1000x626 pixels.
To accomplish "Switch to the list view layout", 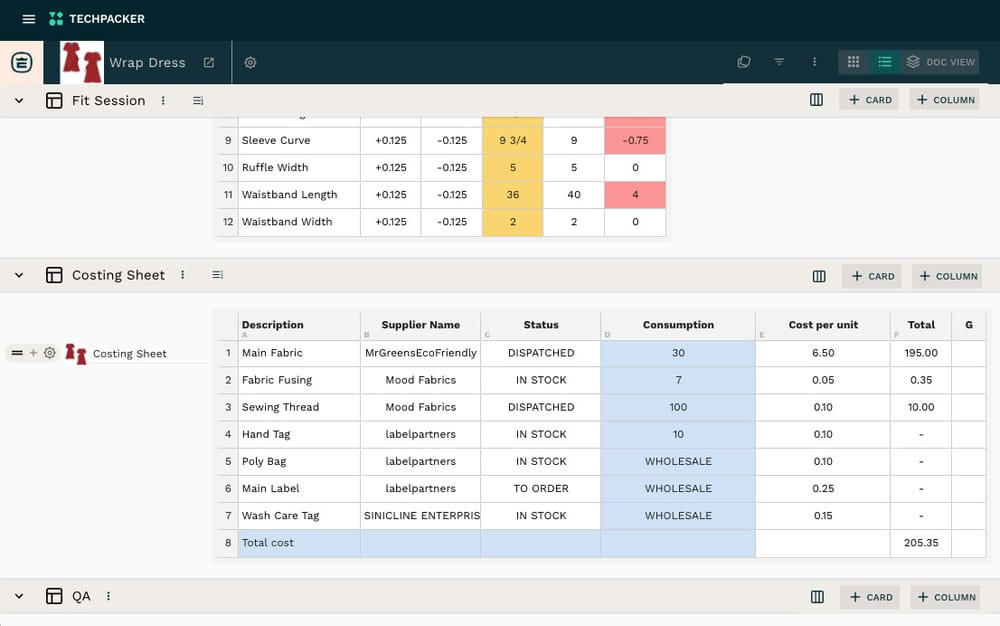I will 885,62.
